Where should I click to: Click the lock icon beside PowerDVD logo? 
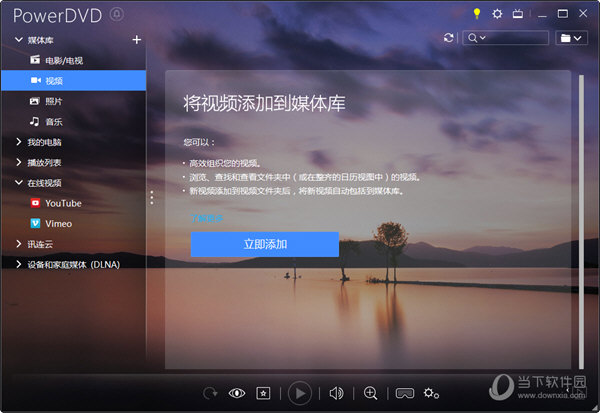117,14
